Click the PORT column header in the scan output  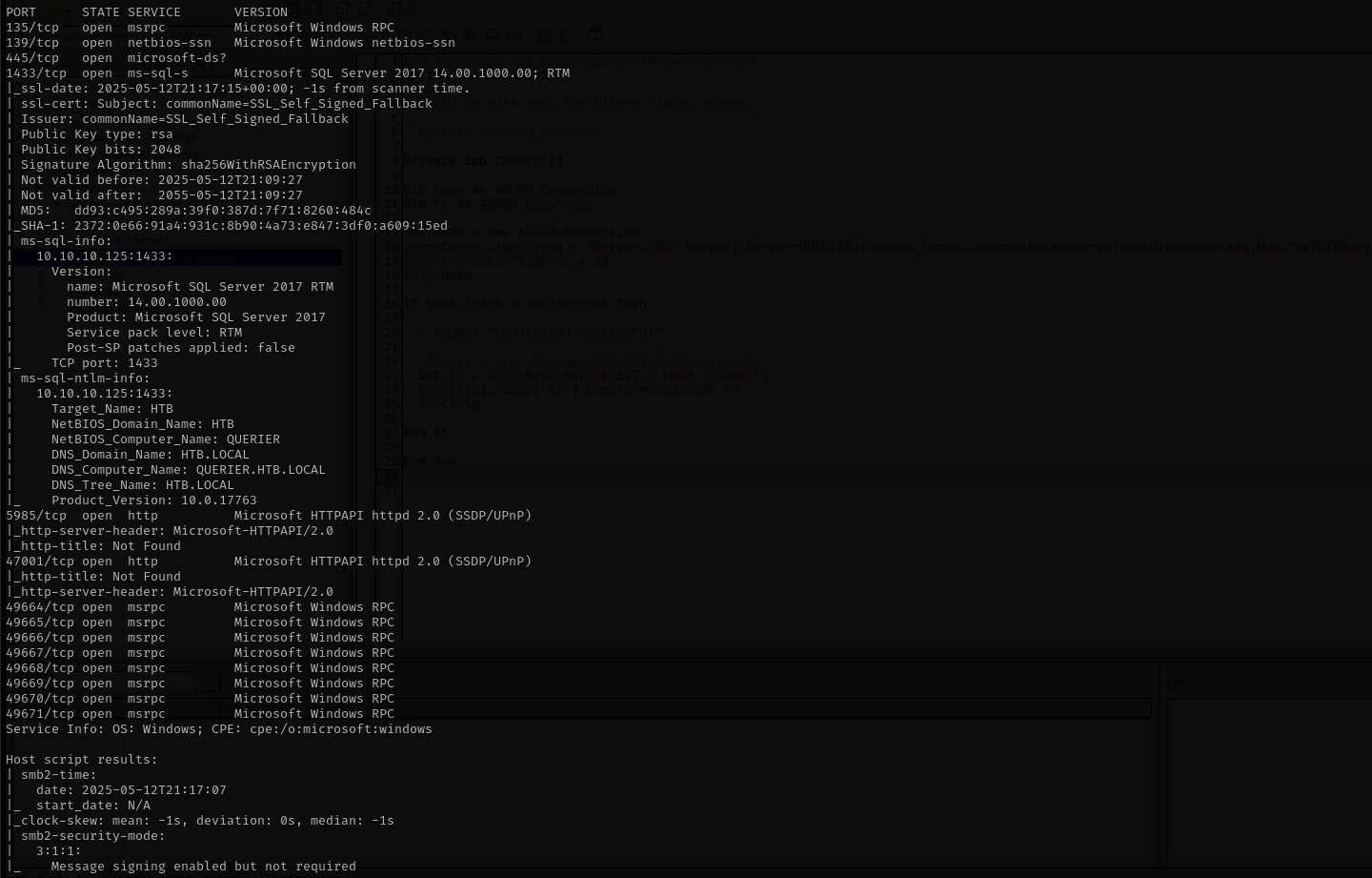pos(21,12)
